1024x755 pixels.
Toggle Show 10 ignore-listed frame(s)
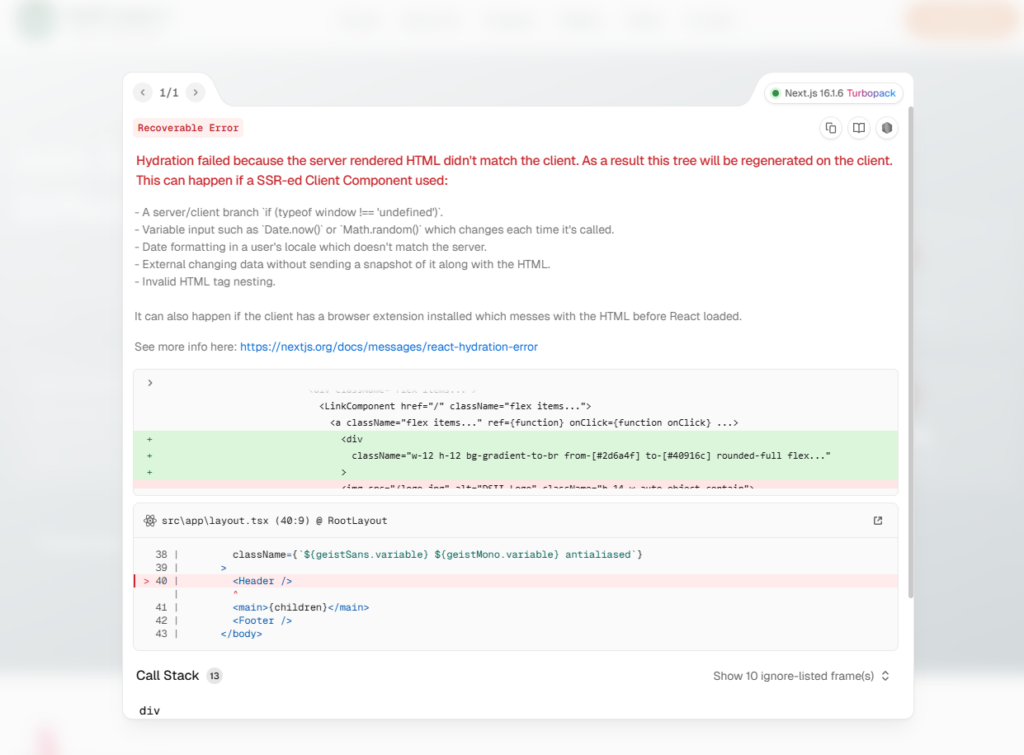tap(793, 676)
